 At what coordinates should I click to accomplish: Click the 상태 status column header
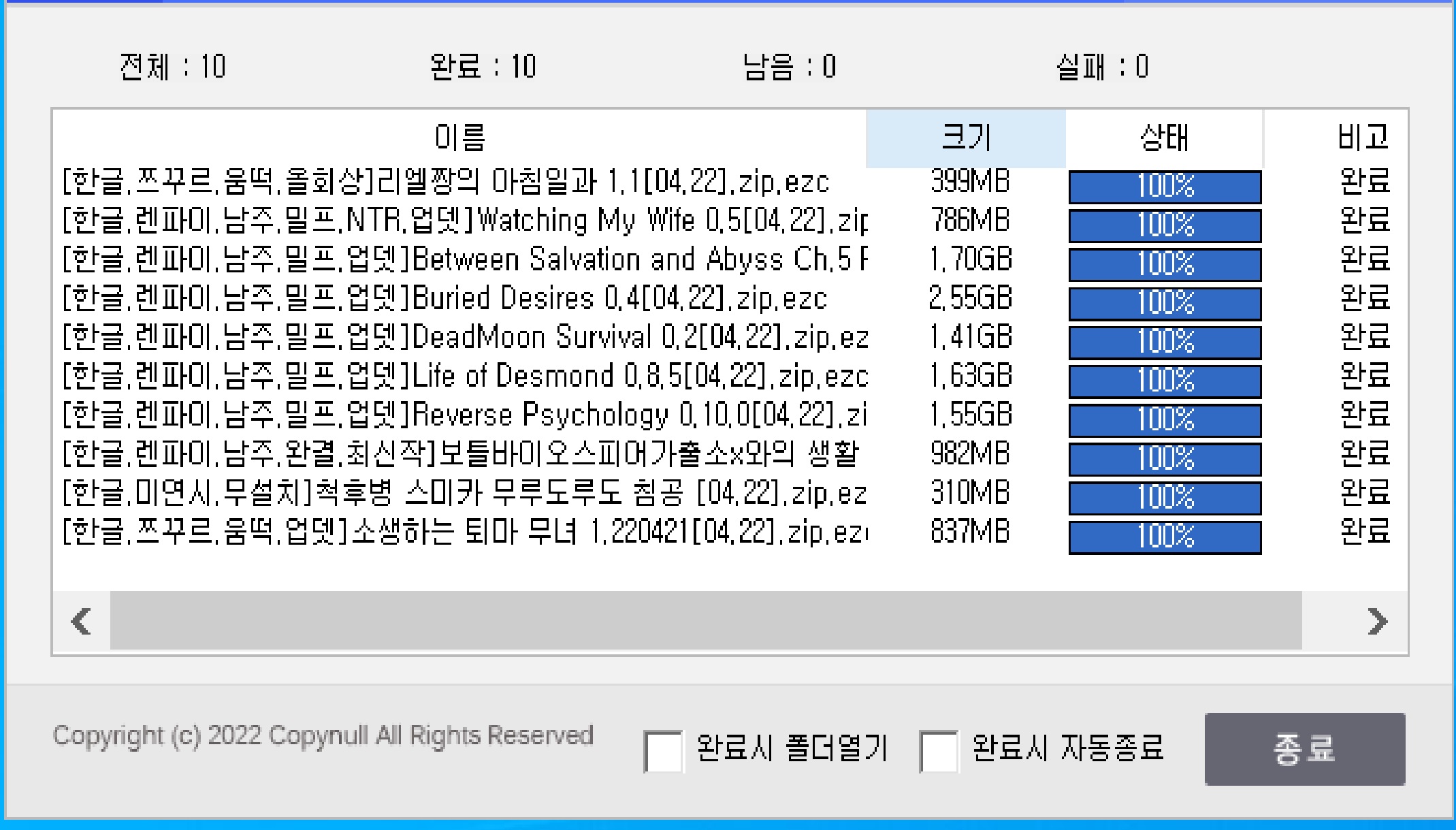[1164, 138]
